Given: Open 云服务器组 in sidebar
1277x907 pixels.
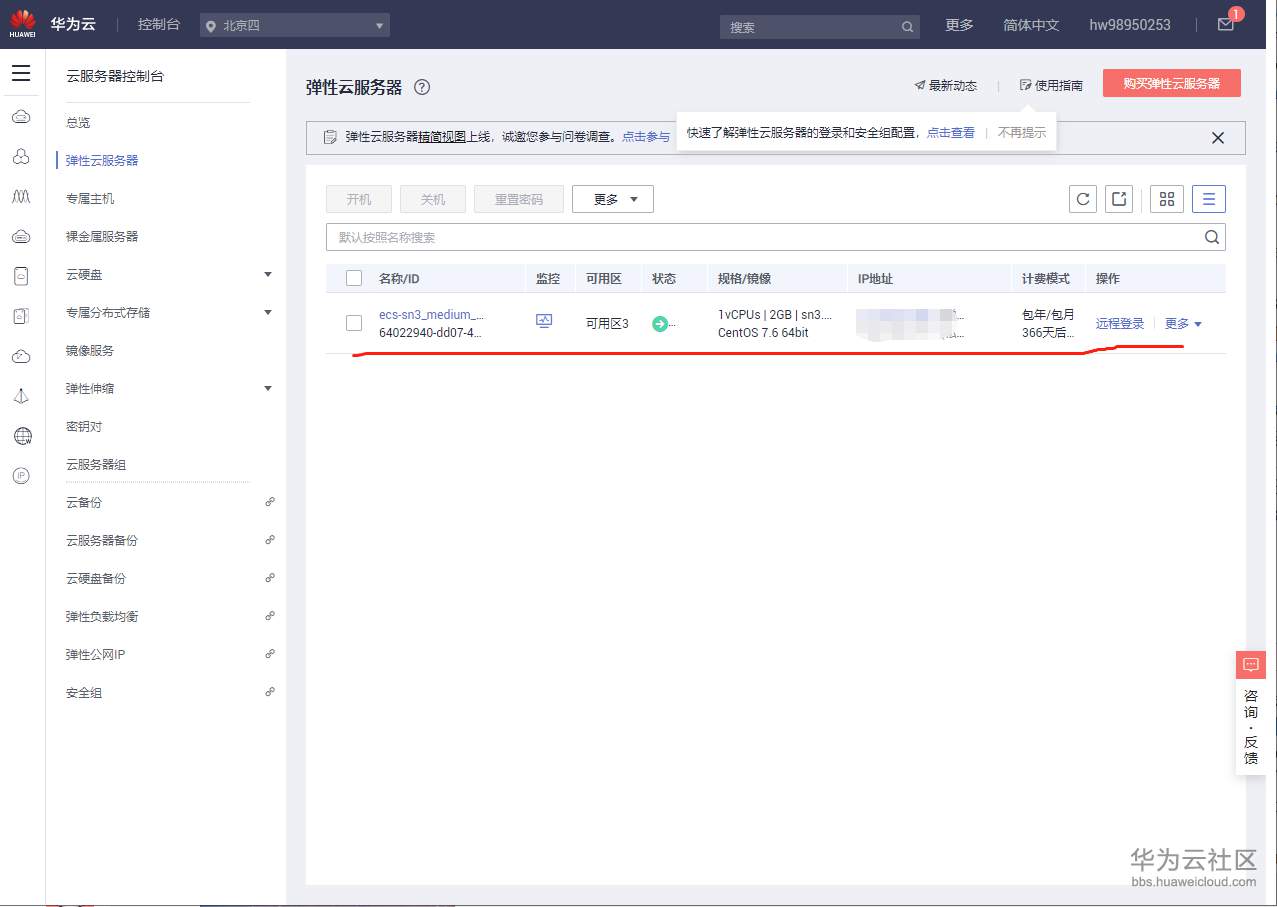Looking at the screenshot, I should pos(96,464).
